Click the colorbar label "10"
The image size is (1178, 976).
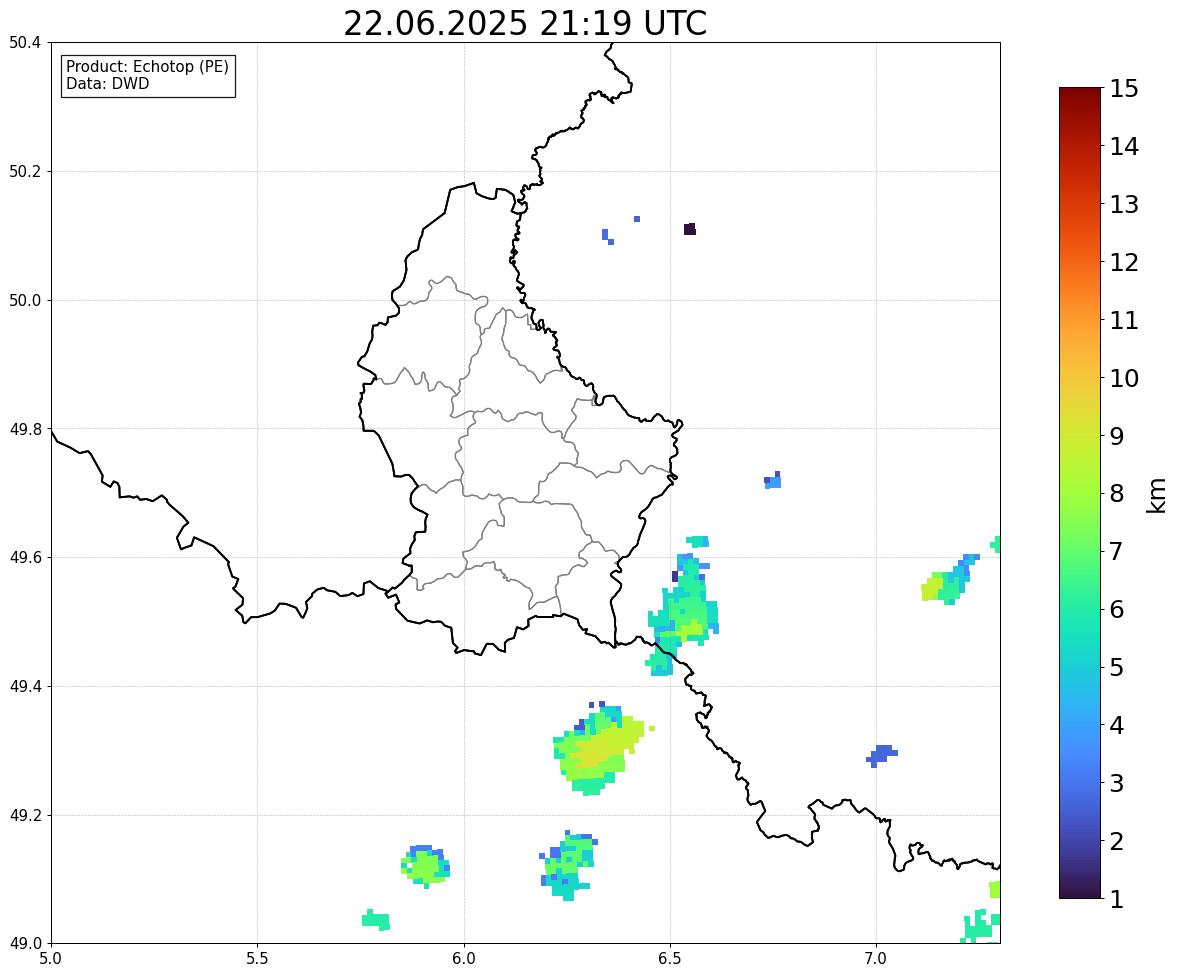pos(1124,378)
